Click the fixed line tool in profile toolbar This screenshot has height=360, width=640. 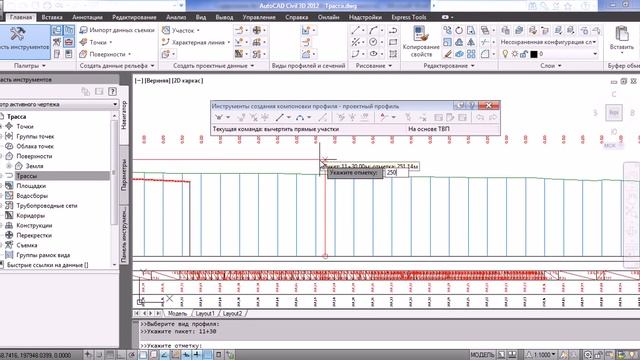point(279,118)
